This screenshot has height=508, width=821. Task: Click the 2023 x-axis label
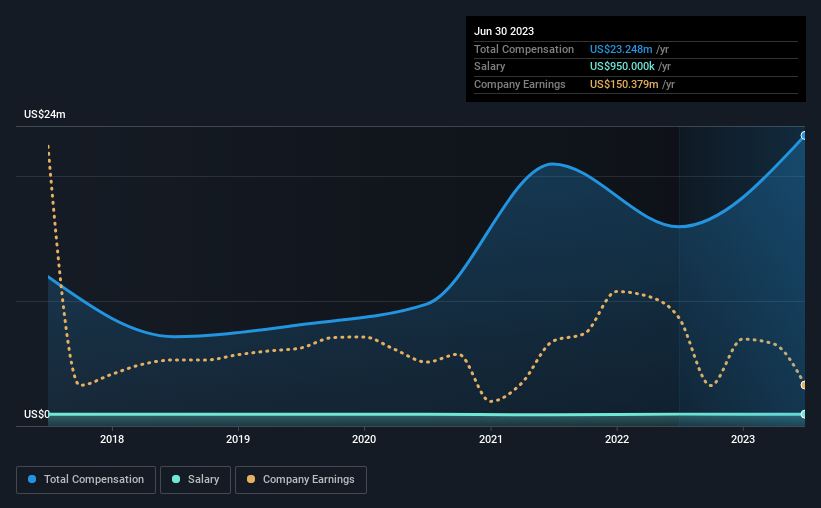[x=743, y=439]
